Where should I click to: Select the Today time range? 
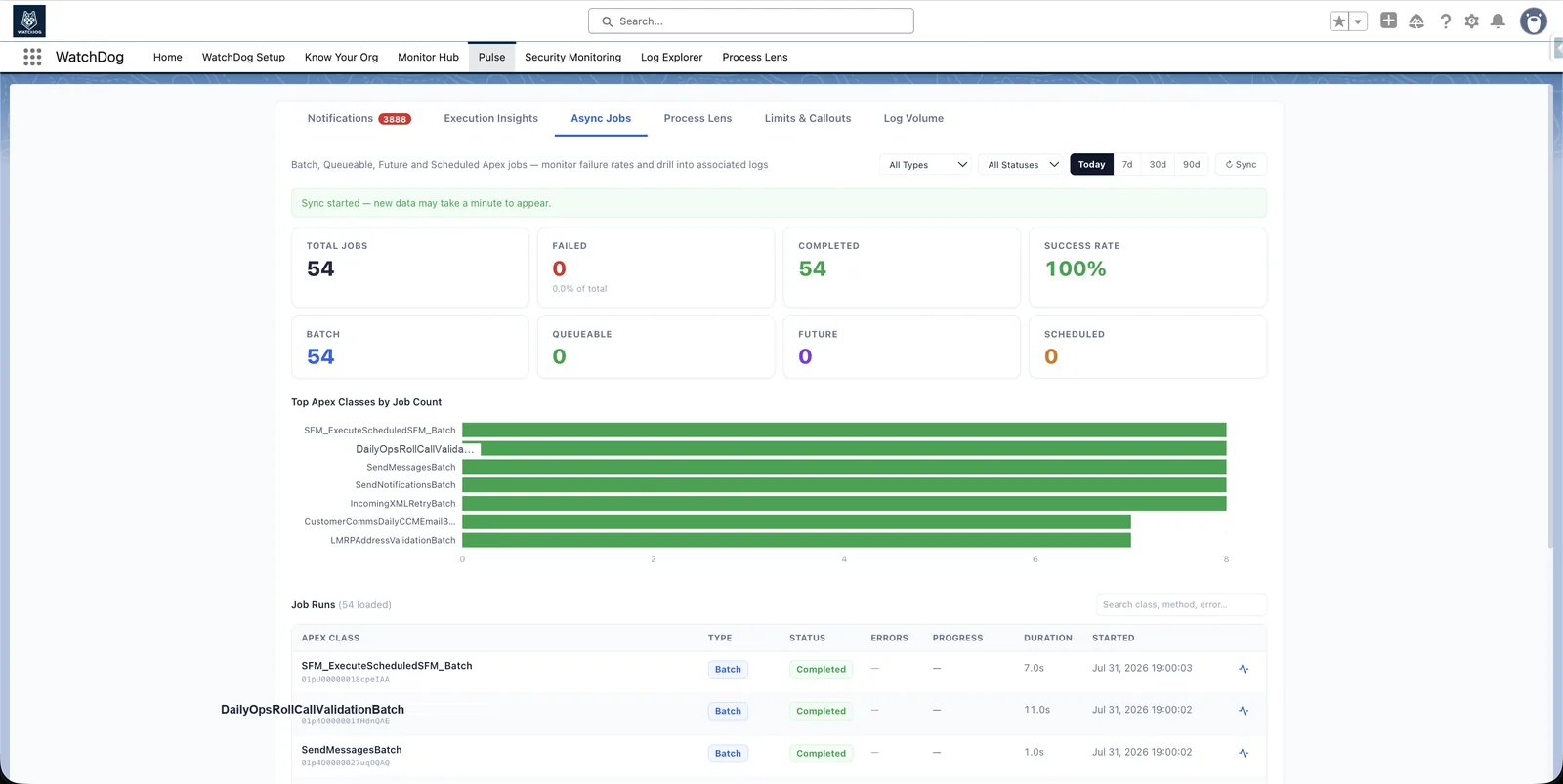click(1091, 164)
